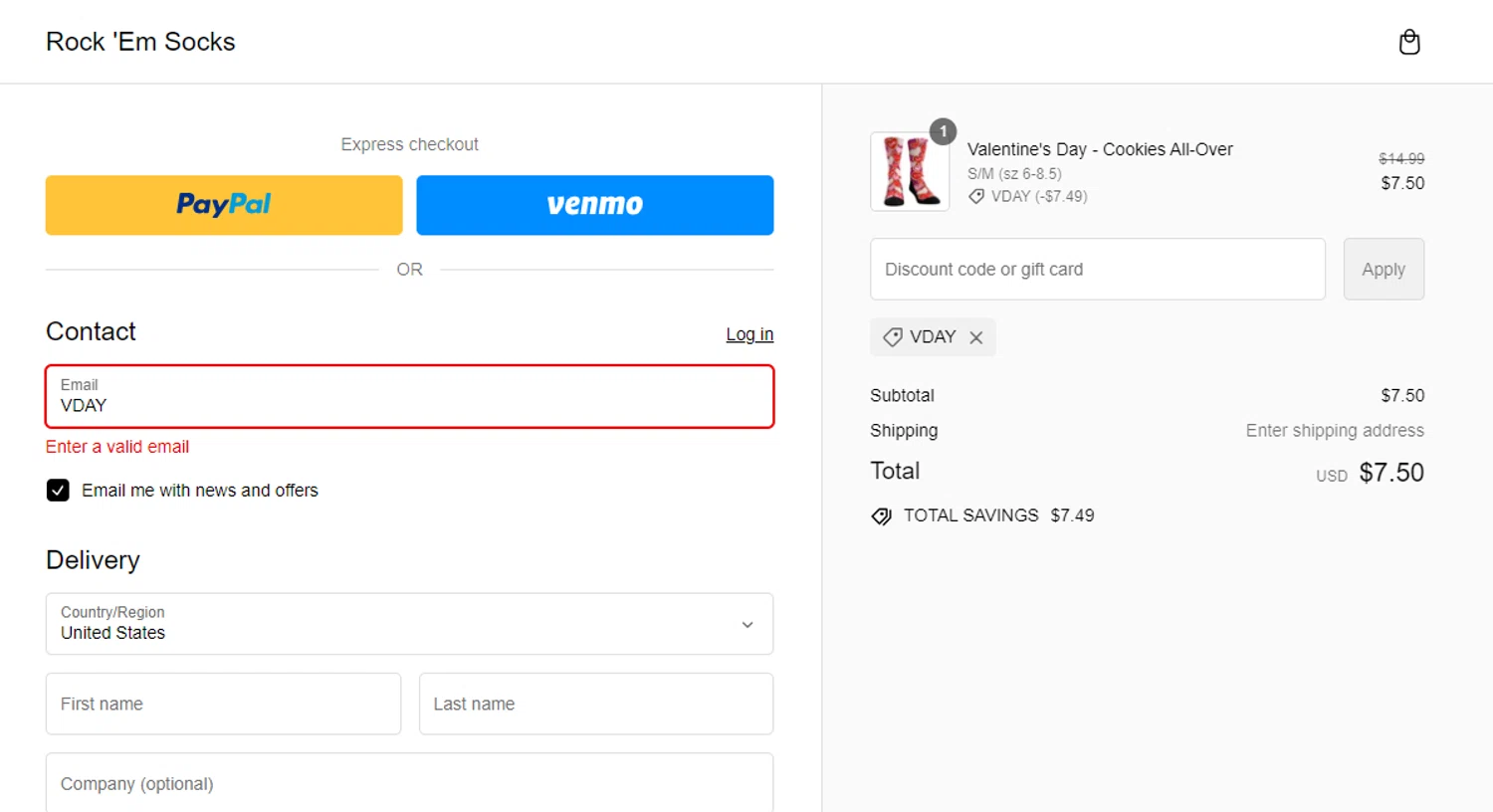
Task: Click the Subtotal label
Action: pyautogui.click(x=902, y=395)
